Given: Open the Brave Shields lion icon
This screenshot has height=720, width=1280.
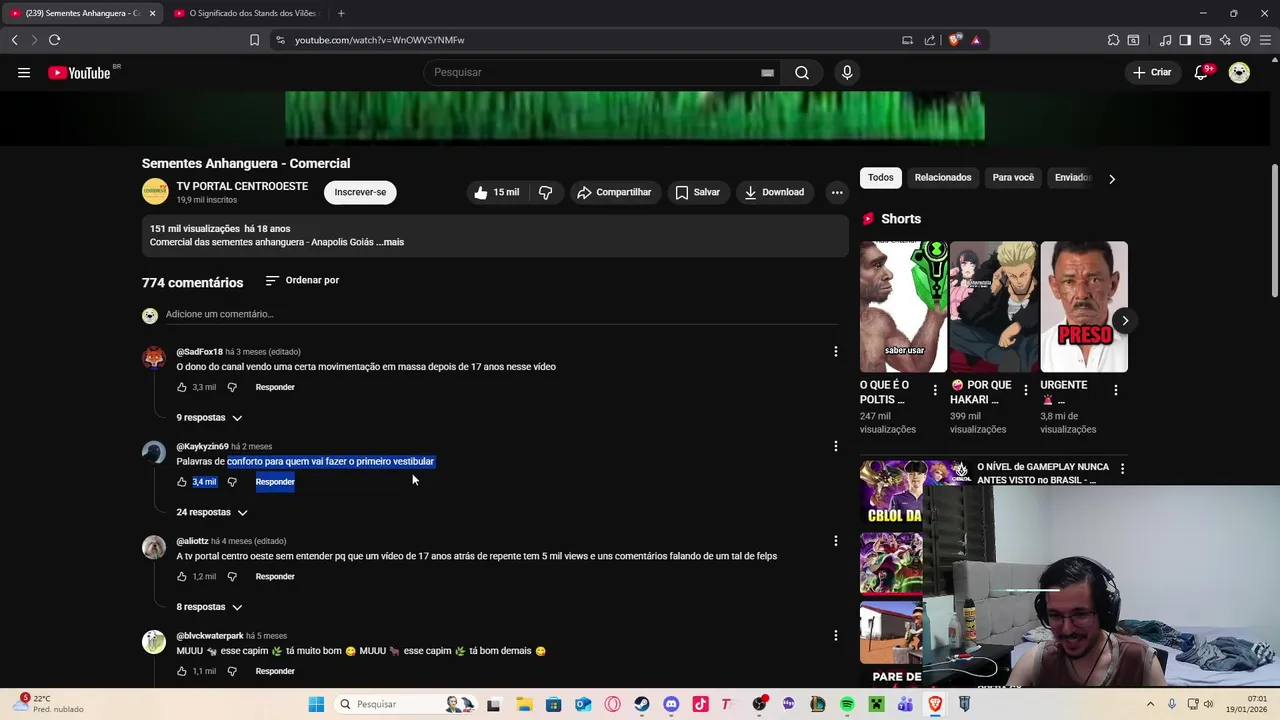Looking at the screenshot, I should click(955, 40).
